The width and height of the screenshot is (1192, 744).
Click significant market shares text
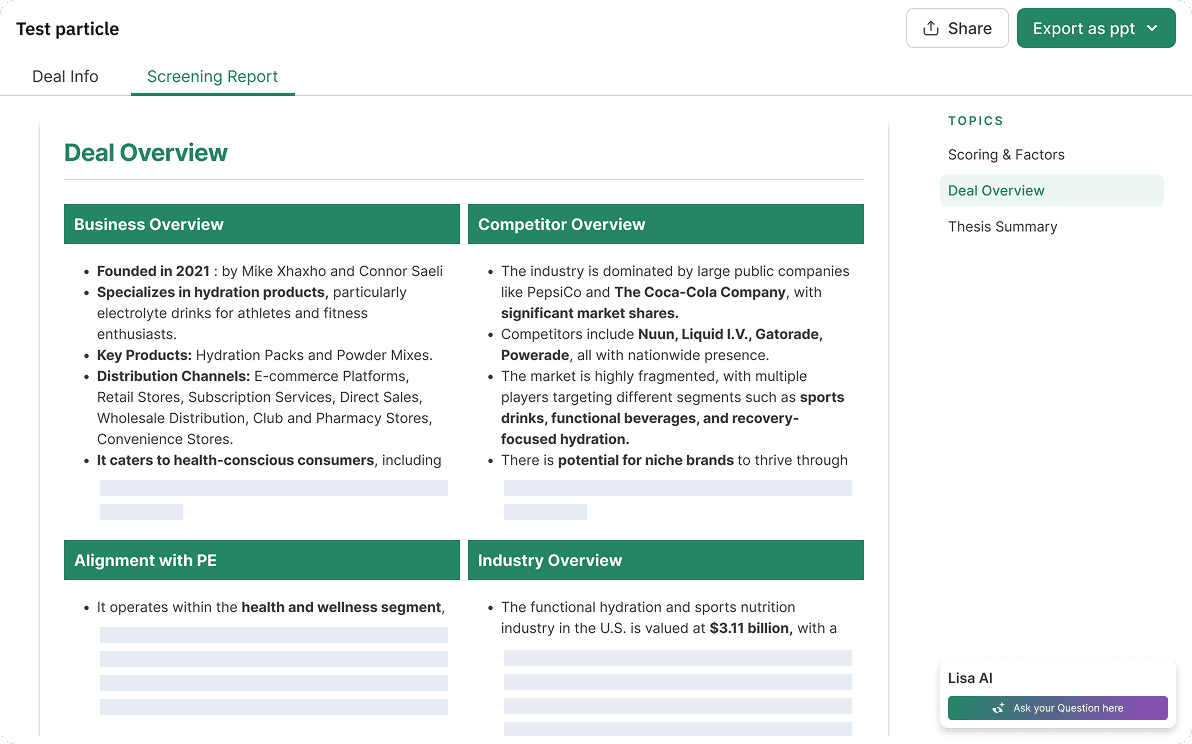[589, 313]
